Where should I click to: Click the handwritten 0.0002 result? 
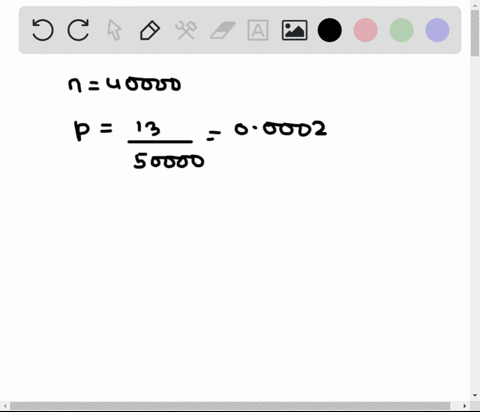click(280, 129)
